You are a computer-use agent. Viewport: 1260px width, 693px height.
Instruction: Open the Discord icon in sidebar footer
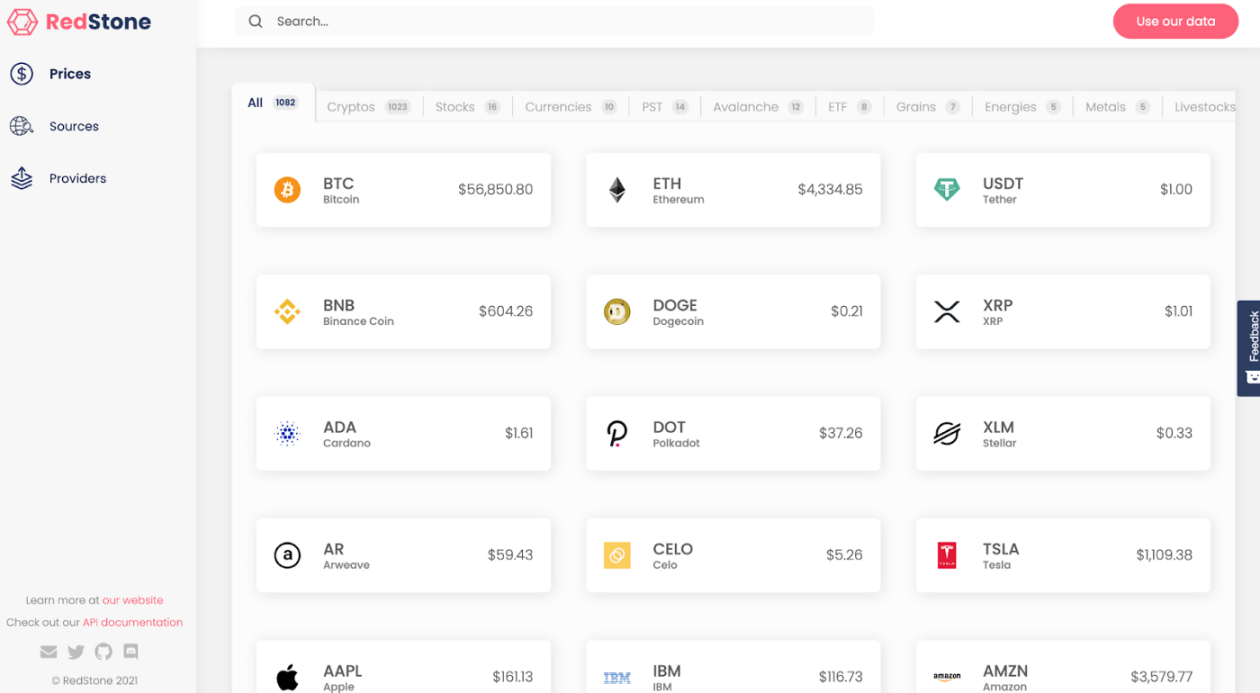click(130, 652)
